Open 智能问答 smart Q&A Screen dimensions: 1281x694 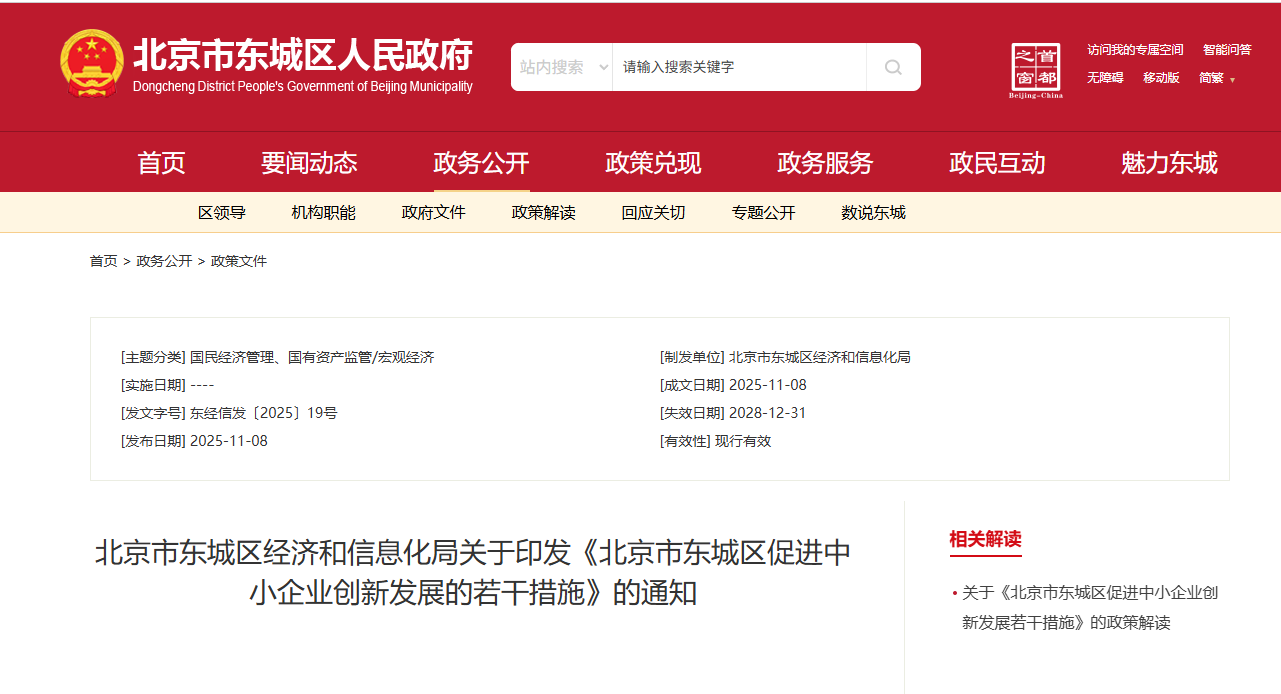click(x=1228, y=49)
